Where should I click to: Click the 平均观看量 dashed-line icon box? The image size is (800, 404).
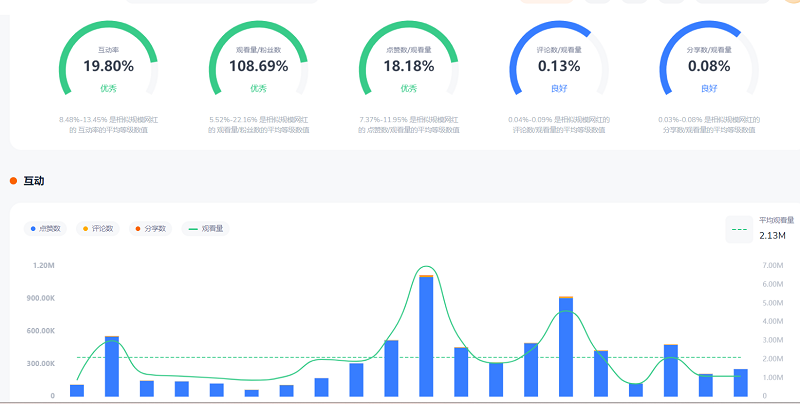[x=739, y=229]
